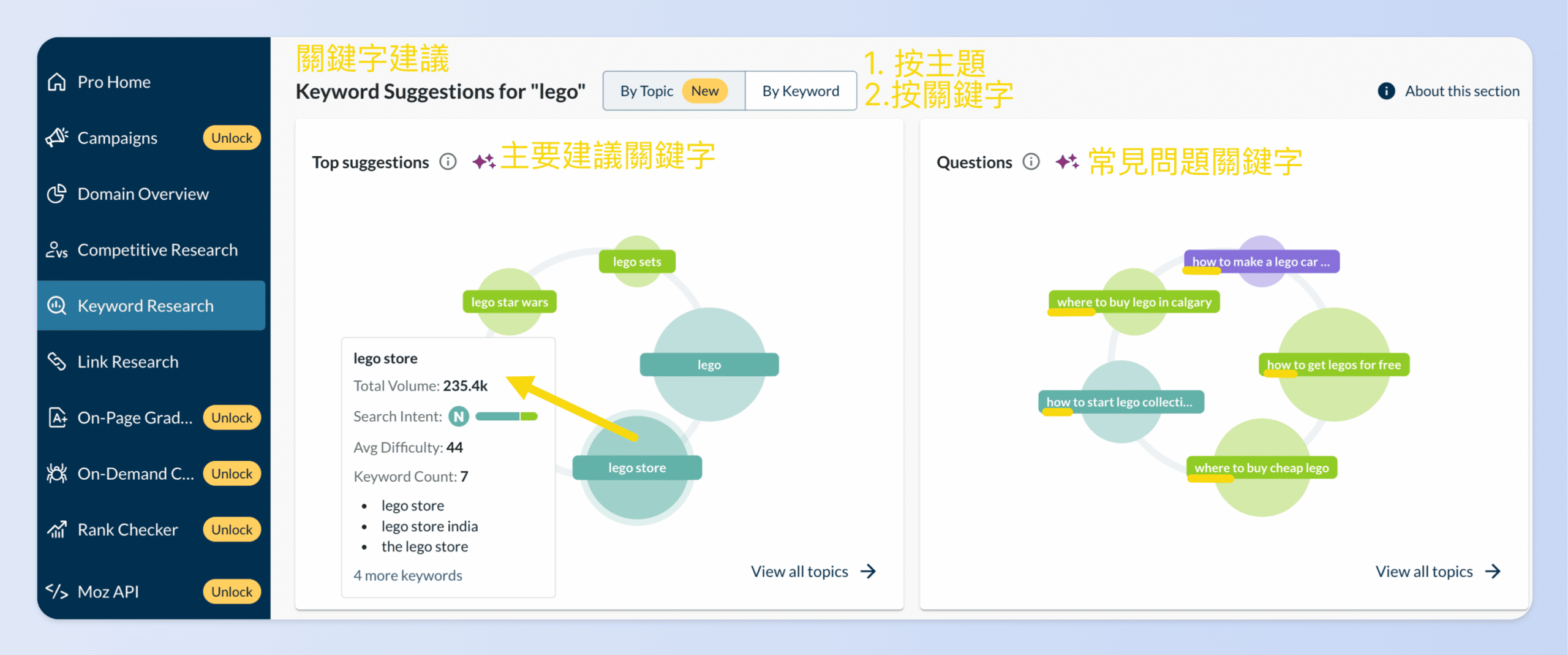Image resolution: width=1568 pixels, height=655 pixels.
Task: Select the Keyword Research entry in sidebar
Action: (145, 305)
